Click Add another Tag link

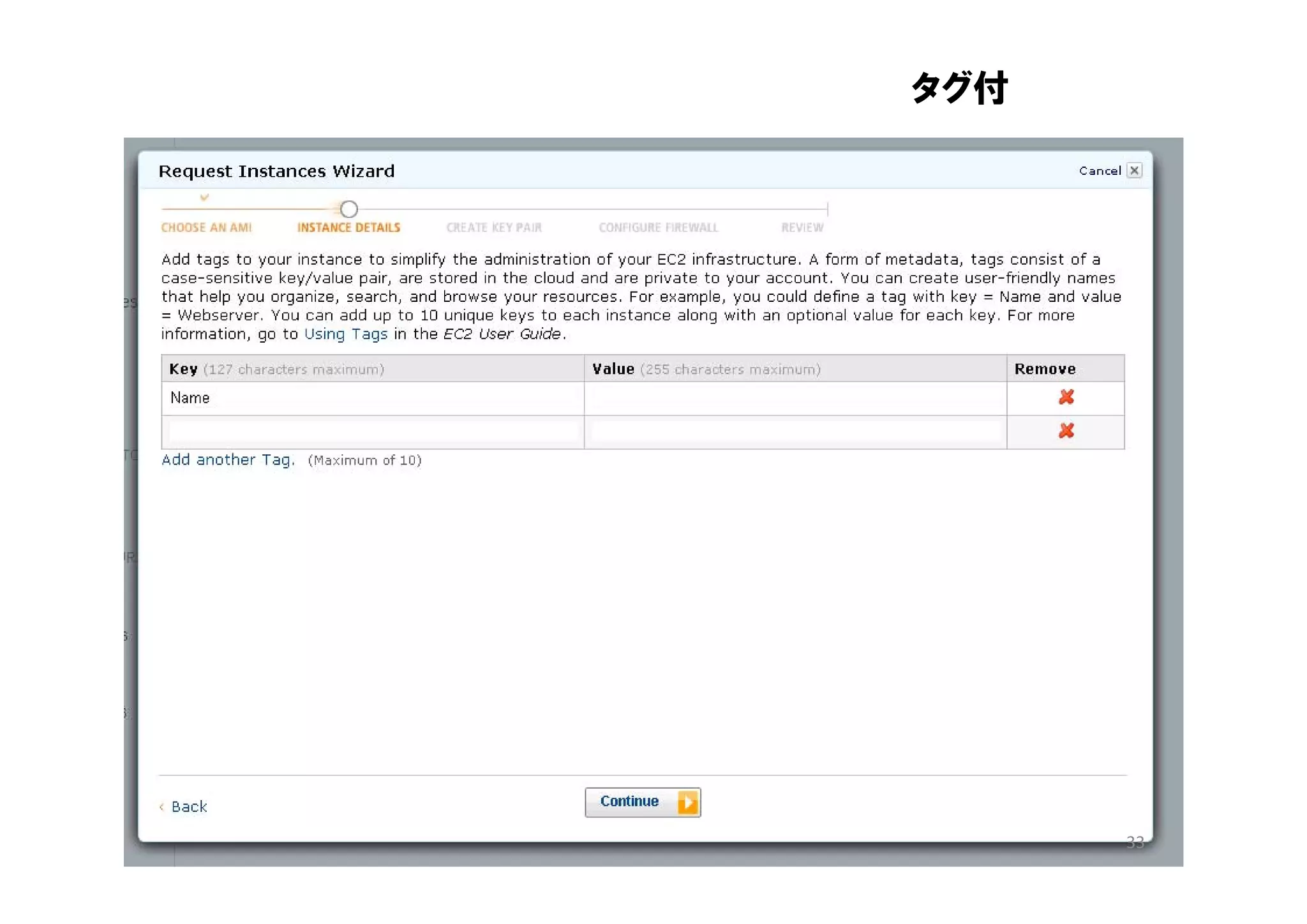(228, 460)
